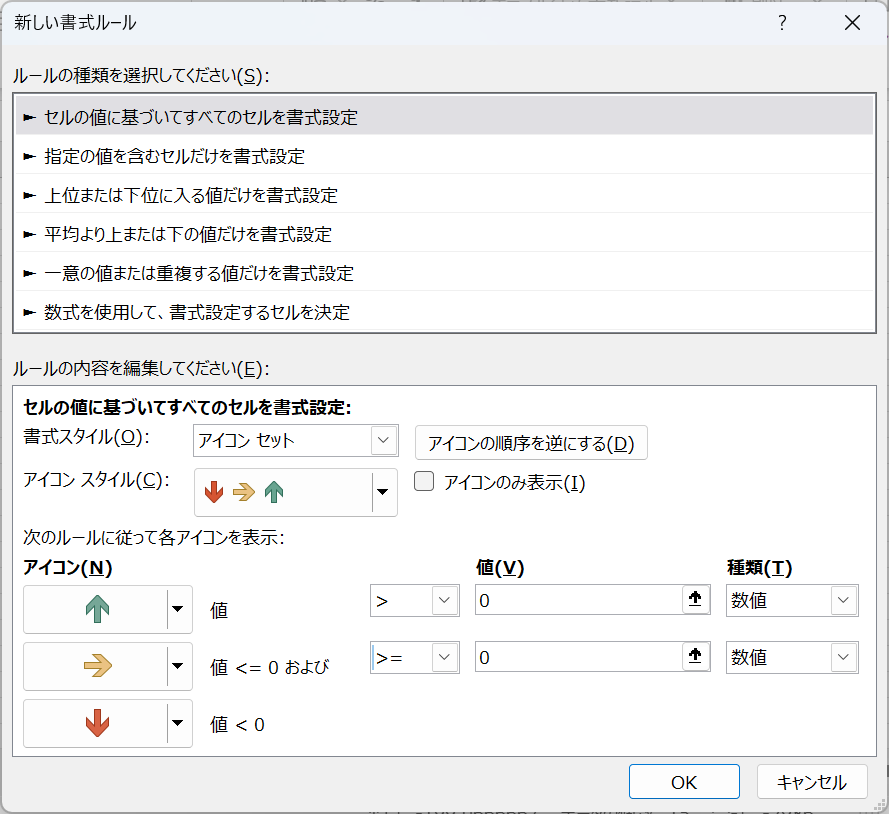This screenshot has width=889, height=814.
Task: Select rule type 一意の値または重複する値だけを書式設定
Action: point(444,273)
